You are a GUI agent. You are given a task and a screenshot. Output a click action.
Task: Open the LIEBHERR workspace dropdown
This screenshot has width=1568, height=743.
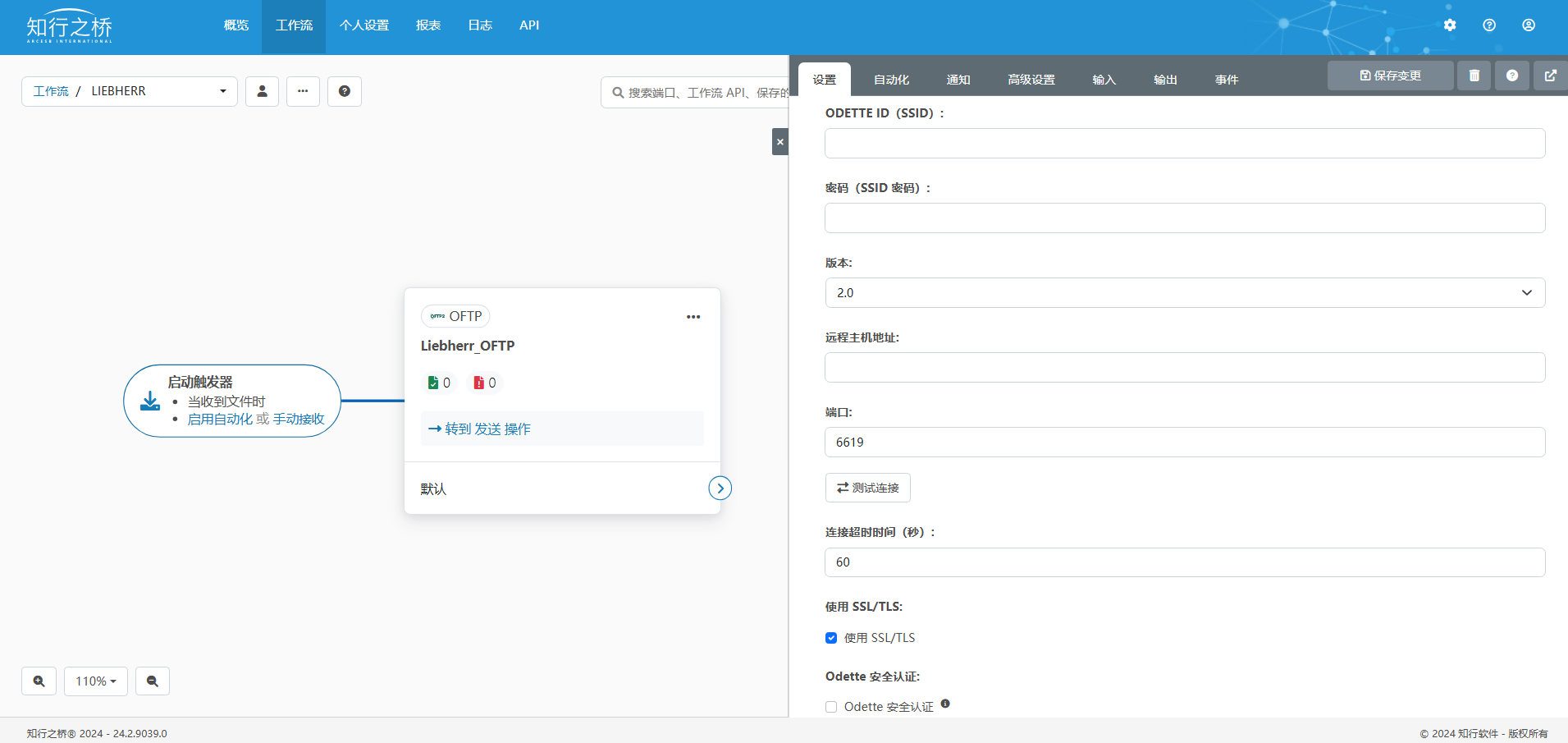click(130, 91)
